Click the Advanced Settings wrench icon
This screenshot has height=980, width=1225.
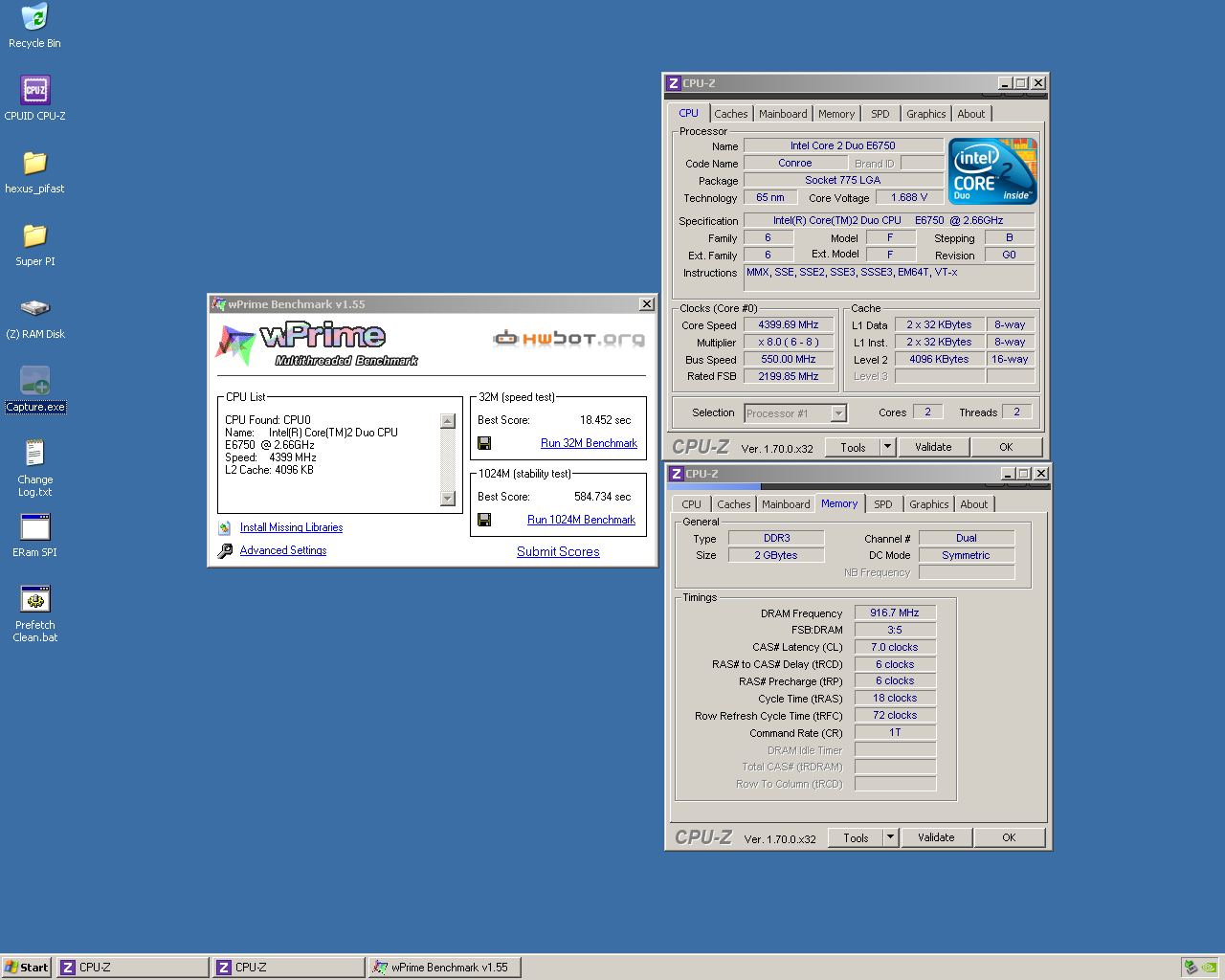pos(225,550)
